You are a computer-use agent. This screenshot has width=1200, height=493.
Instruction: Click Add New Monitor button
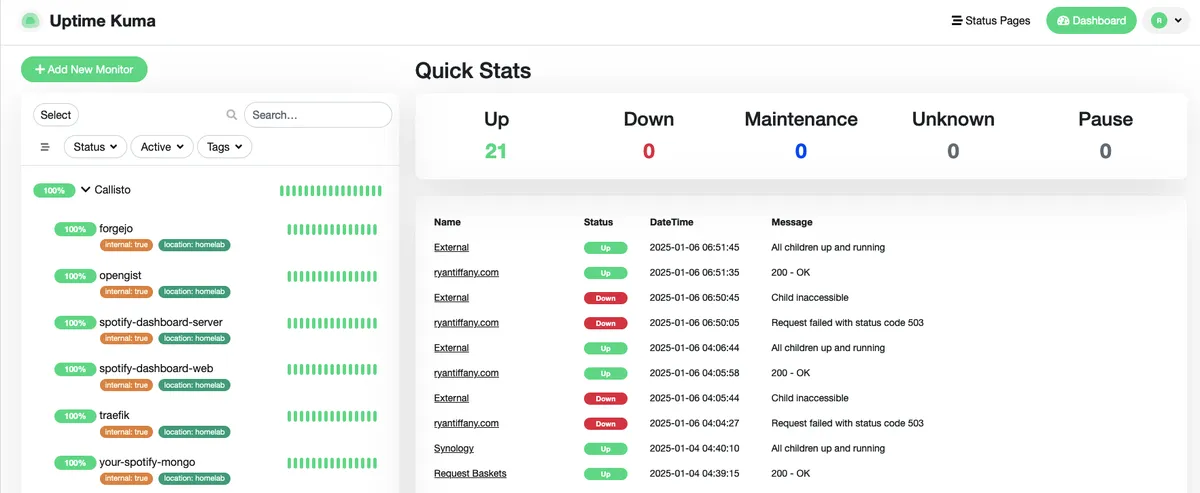click(84, 70)
